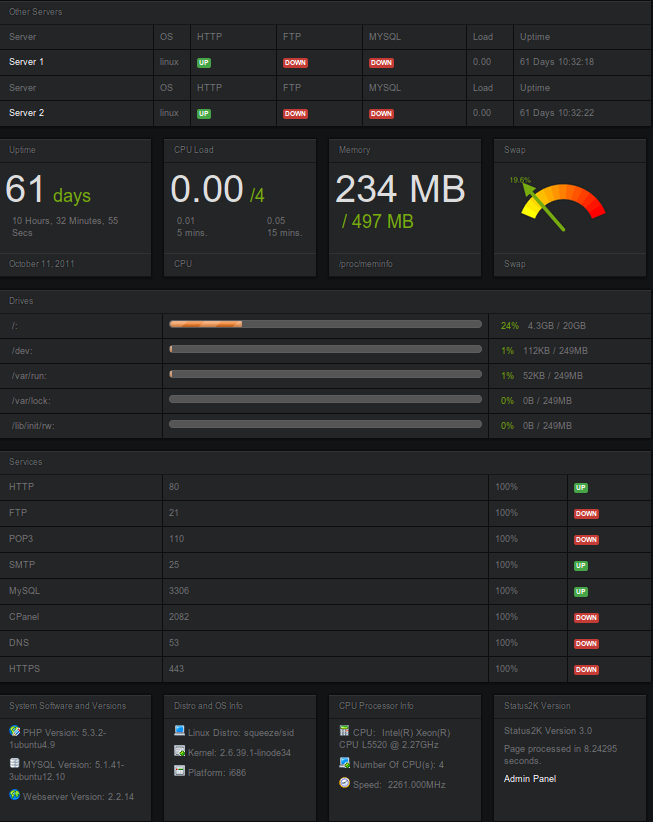Image resolution: width=653 pixels, height=822 pixels.
Task: Click the MYSQL Version database icon
Action: [15, 763]
